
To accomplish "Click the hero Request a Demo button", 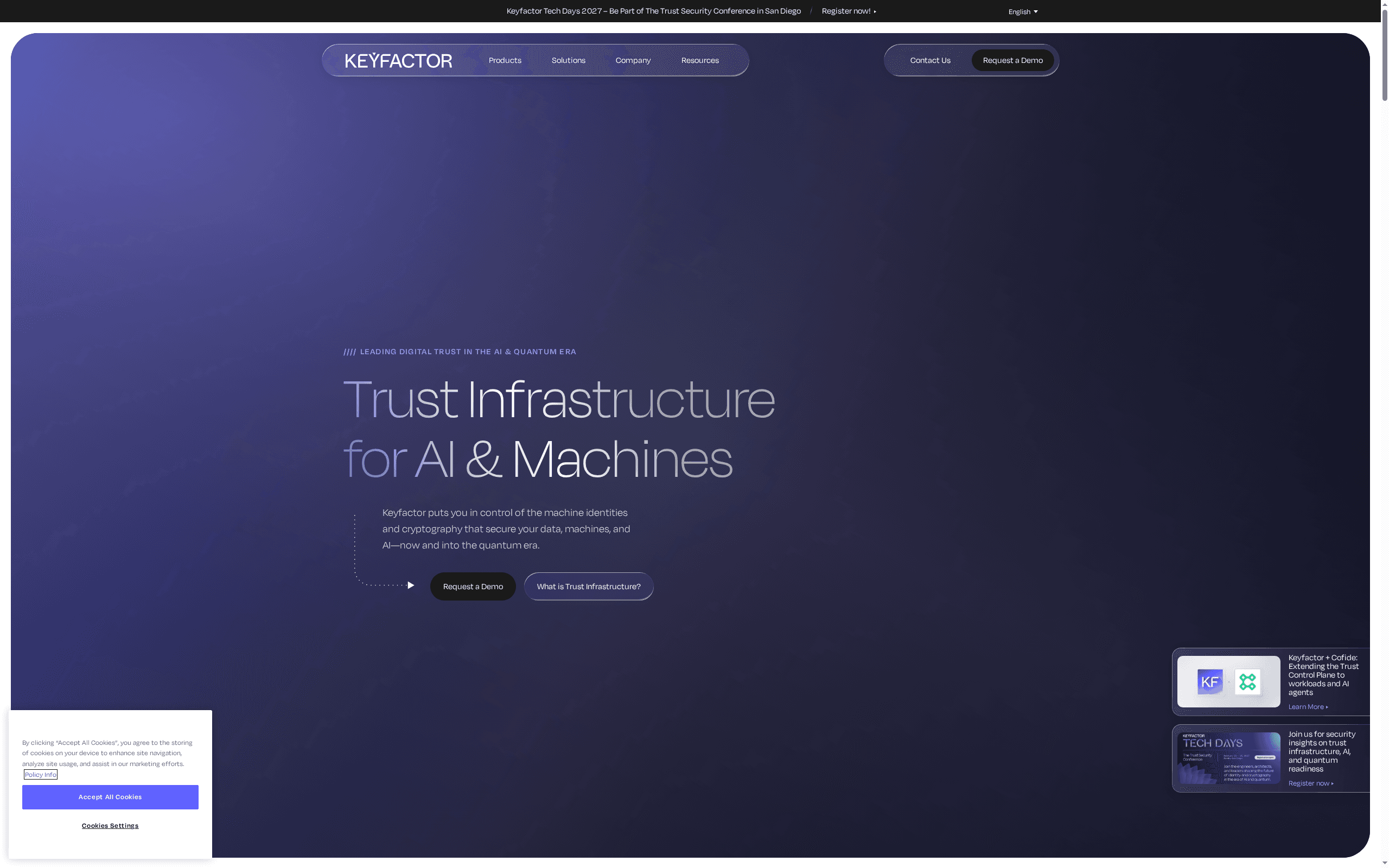I will (473, 586).
